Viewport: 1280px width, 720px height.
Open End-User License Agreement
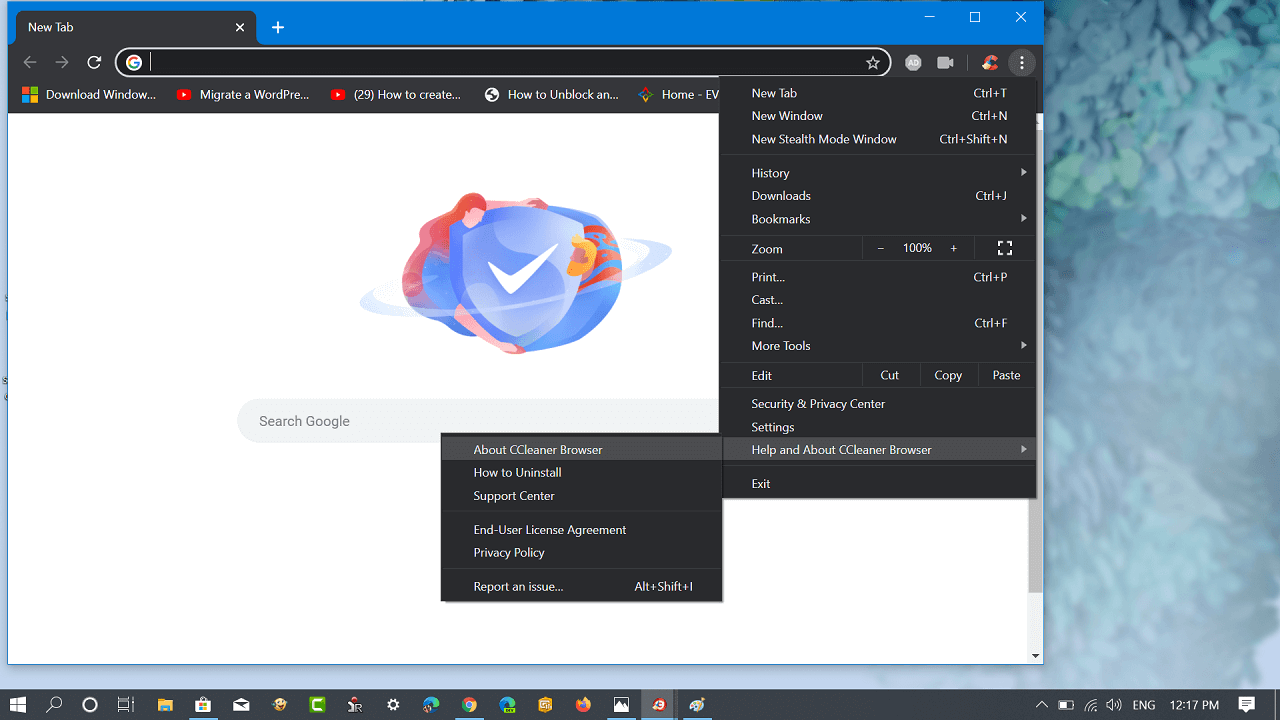coord(582,530)
